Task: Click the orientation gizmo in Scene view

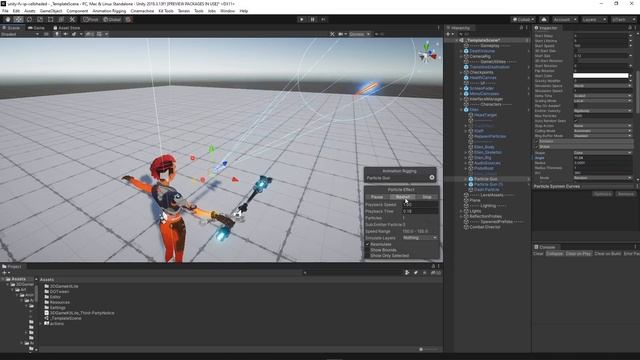Action: click(x=427, y=52)
